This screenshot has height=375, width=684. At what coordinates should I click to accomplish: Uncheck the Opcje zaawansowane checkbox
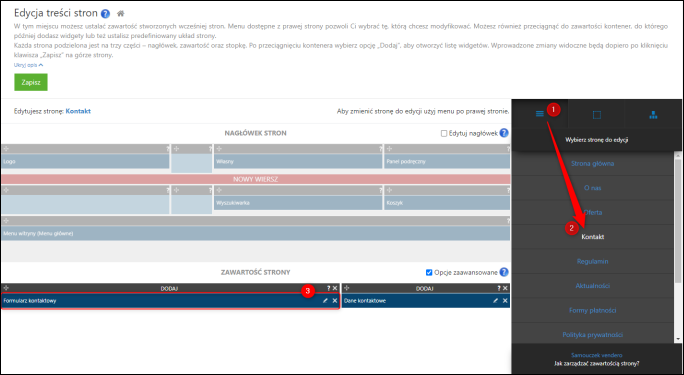point(429,273)
